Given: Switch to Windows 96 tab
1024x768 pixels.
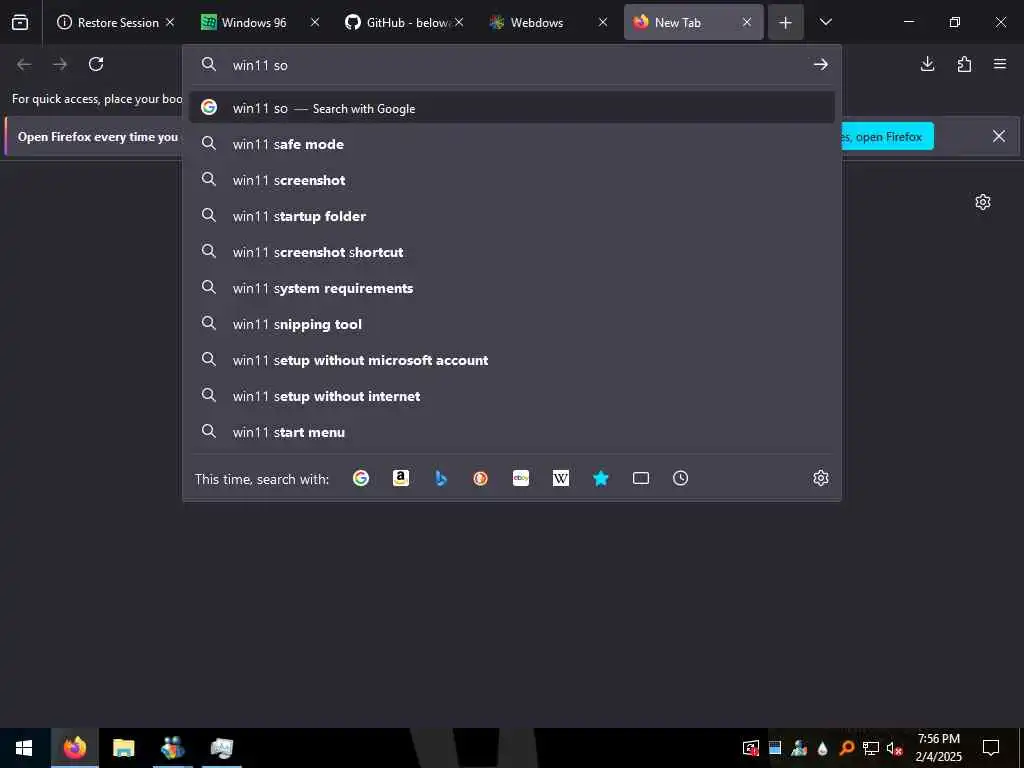Looking at the screenshot, I should (x=254, y=22).
